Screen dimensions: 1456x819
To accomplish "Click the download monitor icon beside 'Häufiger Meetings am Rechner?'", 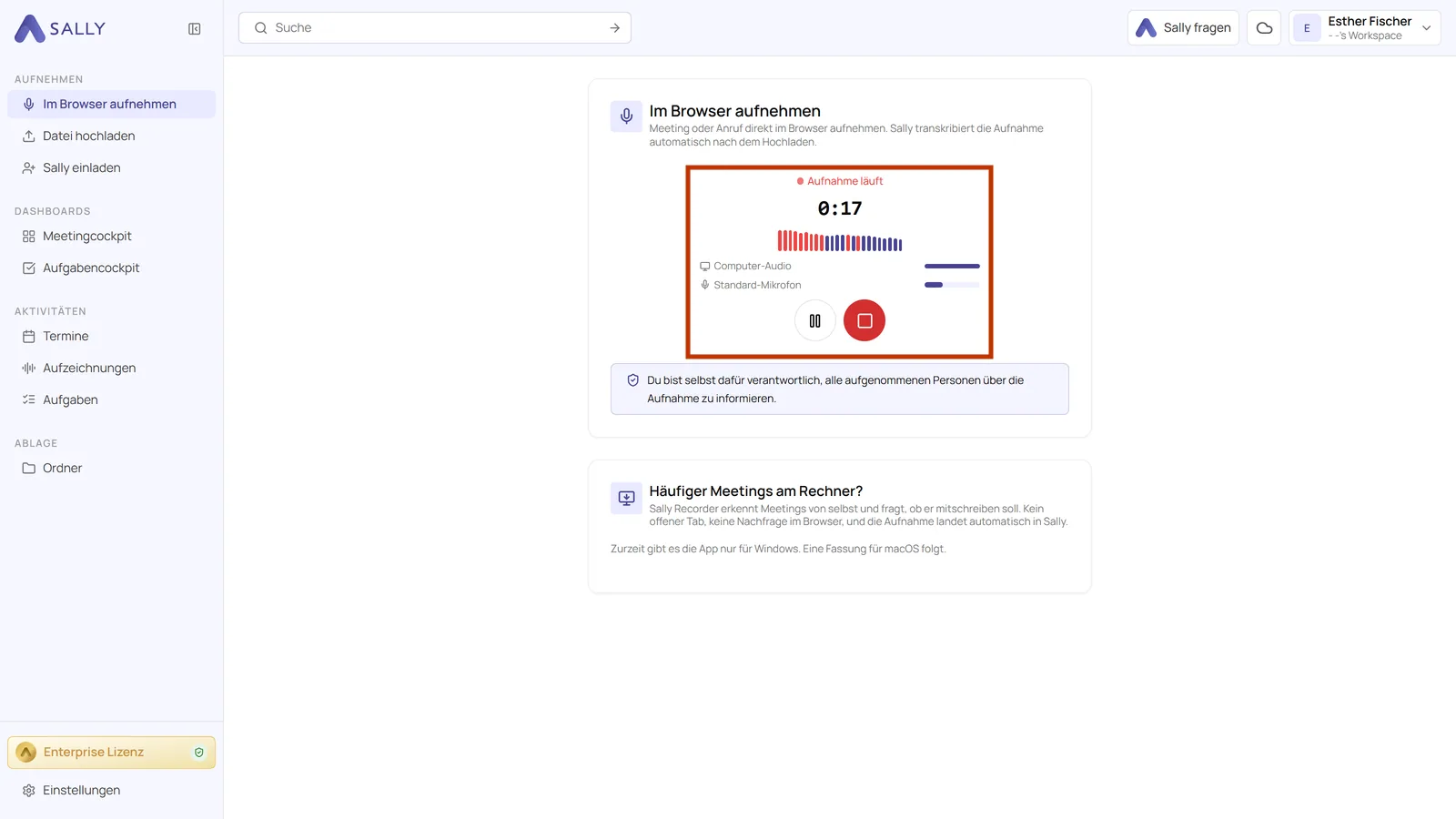I will pos(626,498).
